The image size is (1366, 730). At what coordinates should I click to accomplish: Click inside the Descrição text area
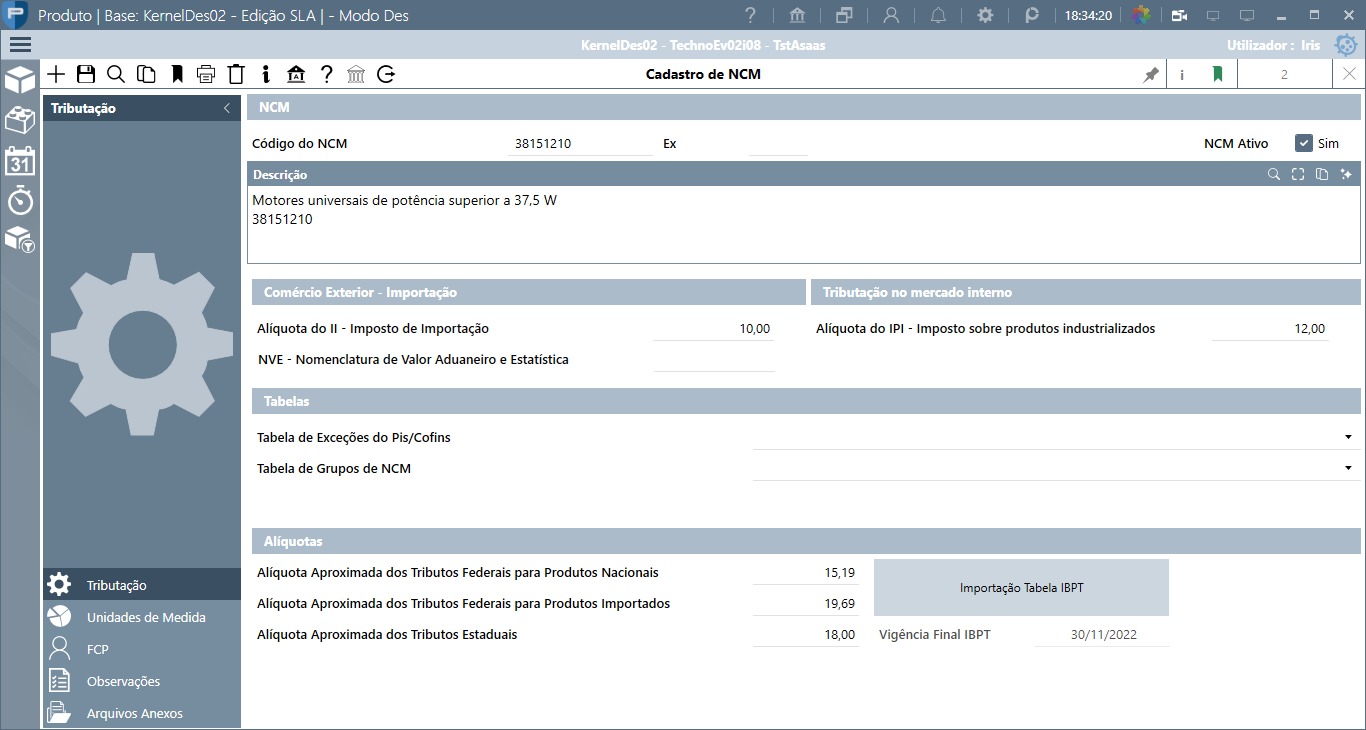click(x=804, y=224)
